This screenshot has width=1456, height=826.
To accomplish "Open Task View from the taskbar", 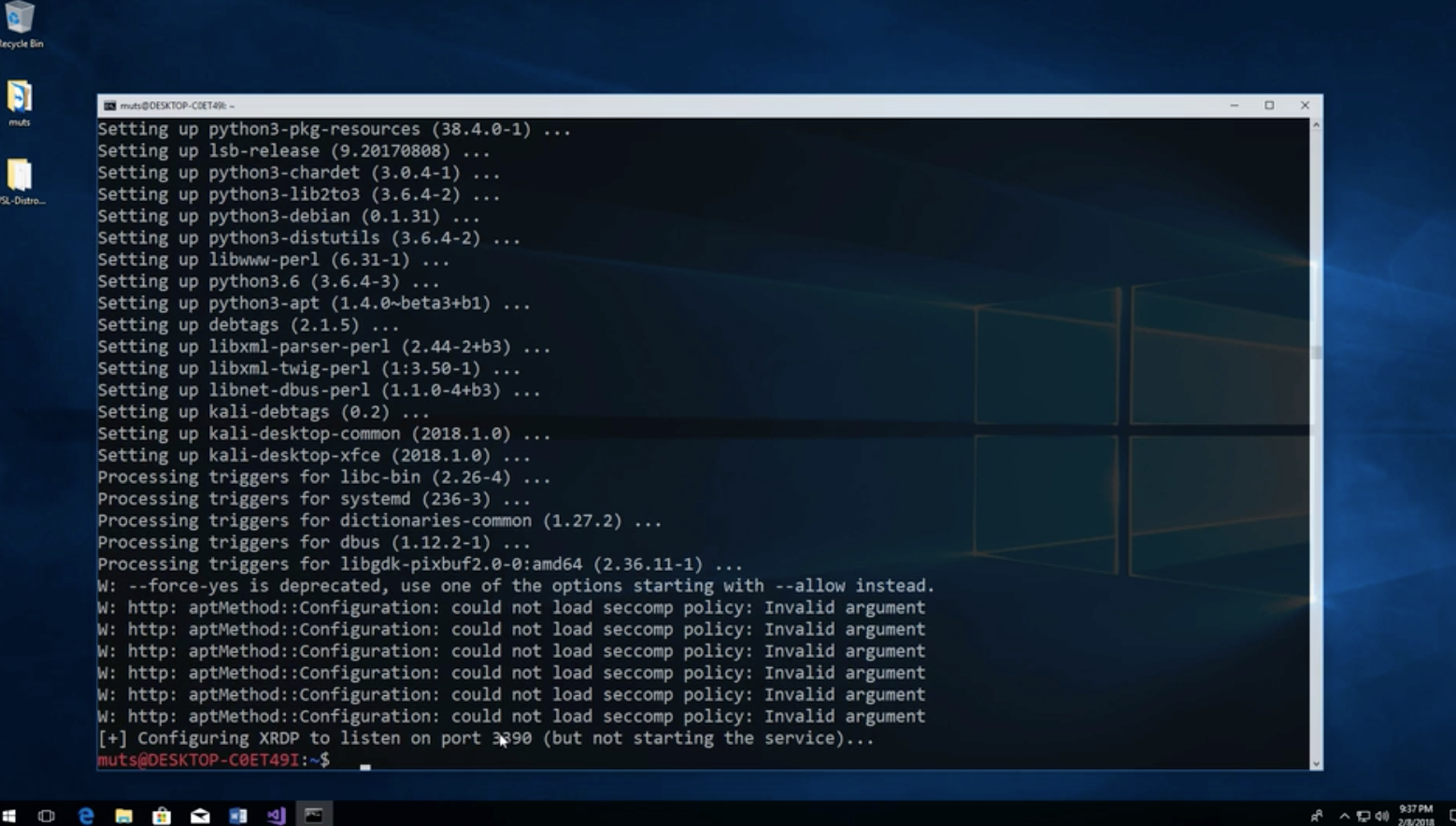I will (x=46, y=816).
